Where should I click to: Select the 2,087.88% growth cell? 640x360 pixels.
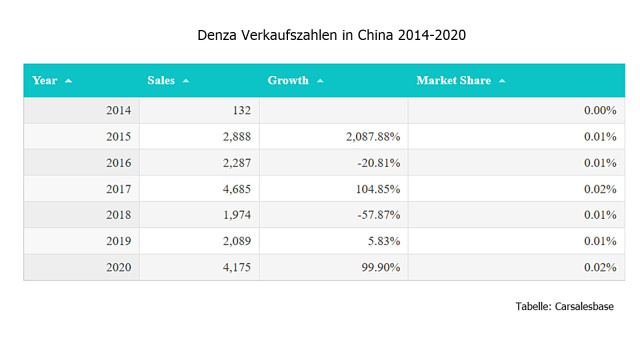[x=334, y=136]
